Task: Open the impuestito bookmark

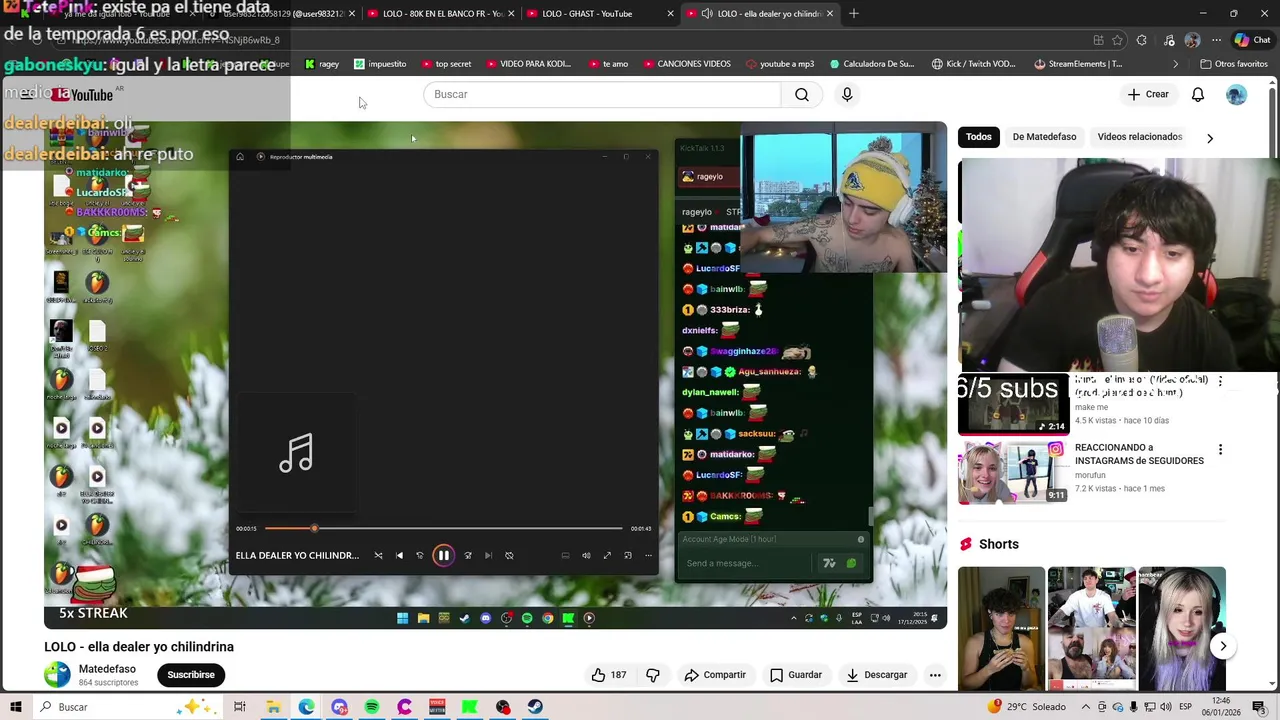Action: tap(380, 64)
